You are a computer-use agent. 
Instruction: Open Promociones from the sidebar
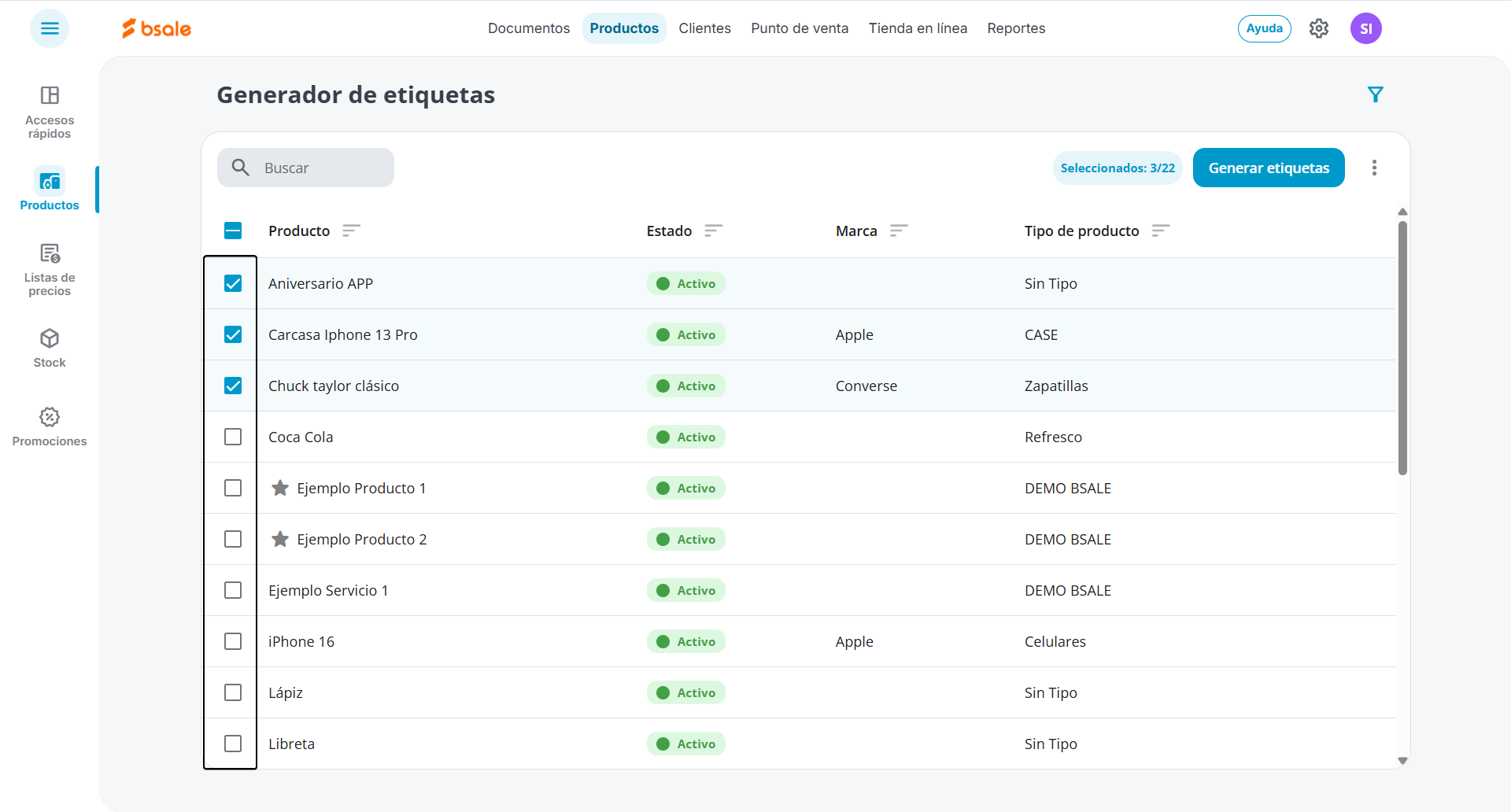50,427
